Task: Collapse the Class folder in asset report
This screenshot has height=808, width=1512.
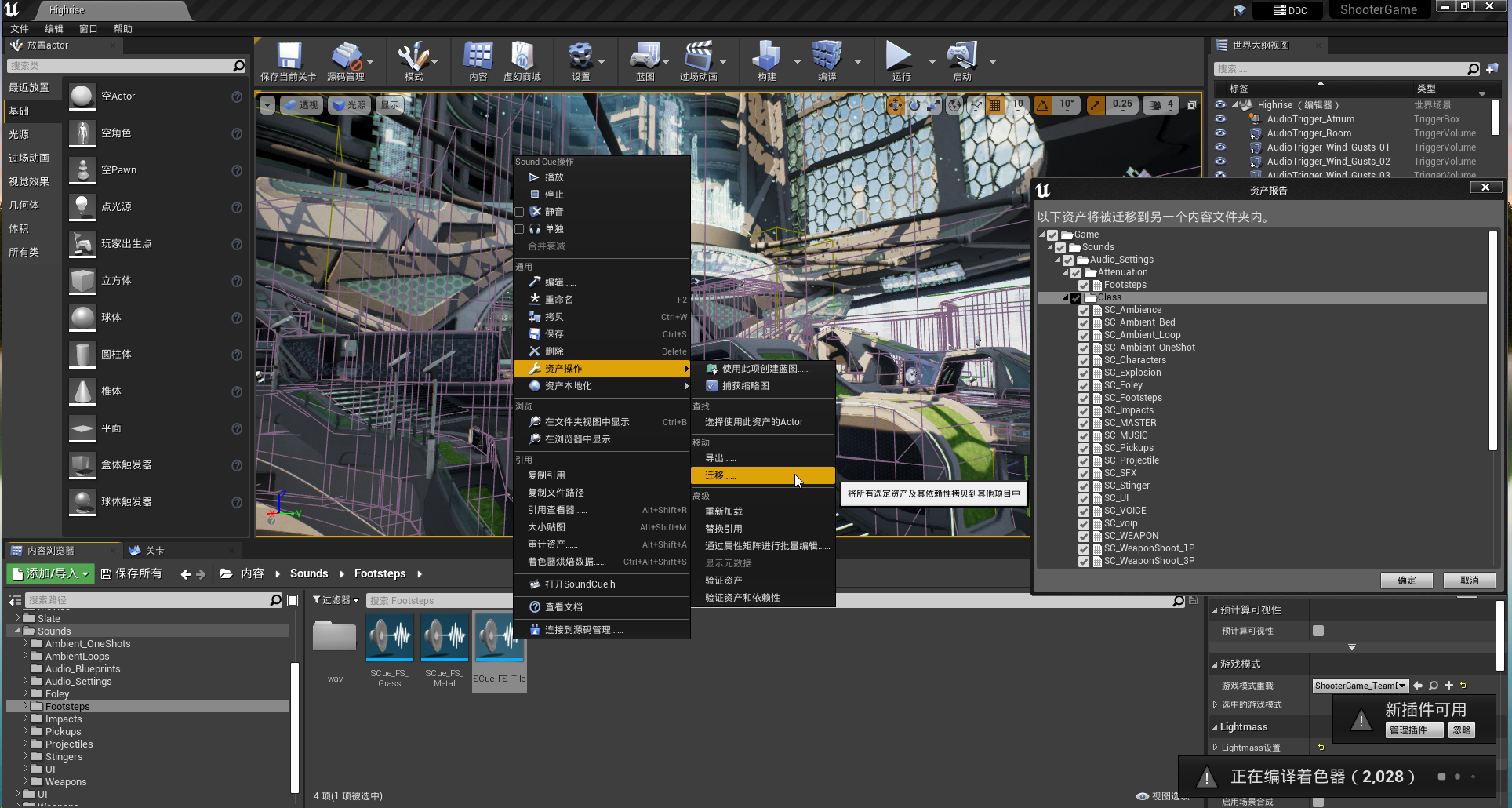Action: 1066,297
